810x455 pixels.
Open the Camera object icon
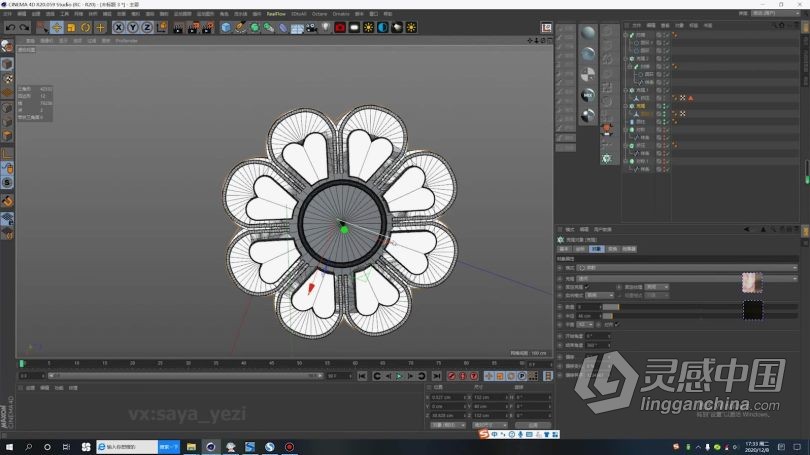pos(311,27)
